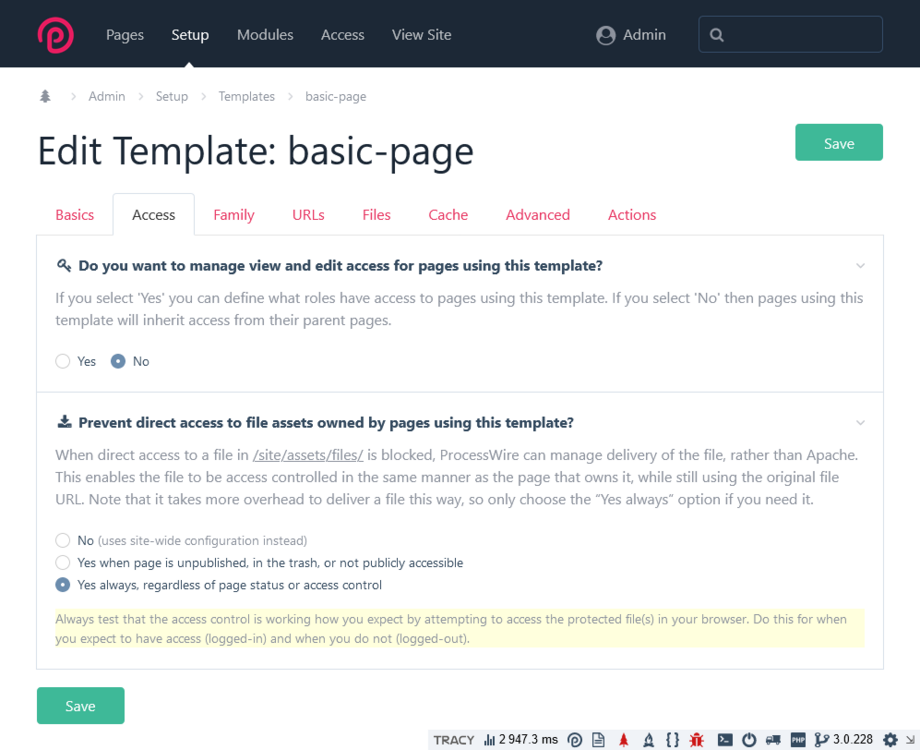Collapse the prevent direct file access section

click(860, 423)
